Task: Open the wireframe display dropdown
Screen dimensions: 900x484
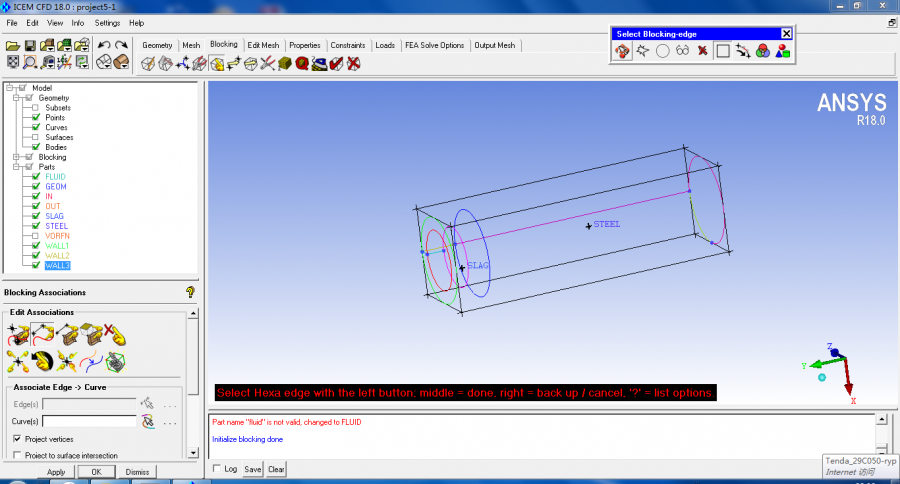Action: pyautogui.click(x=104, y=62)
